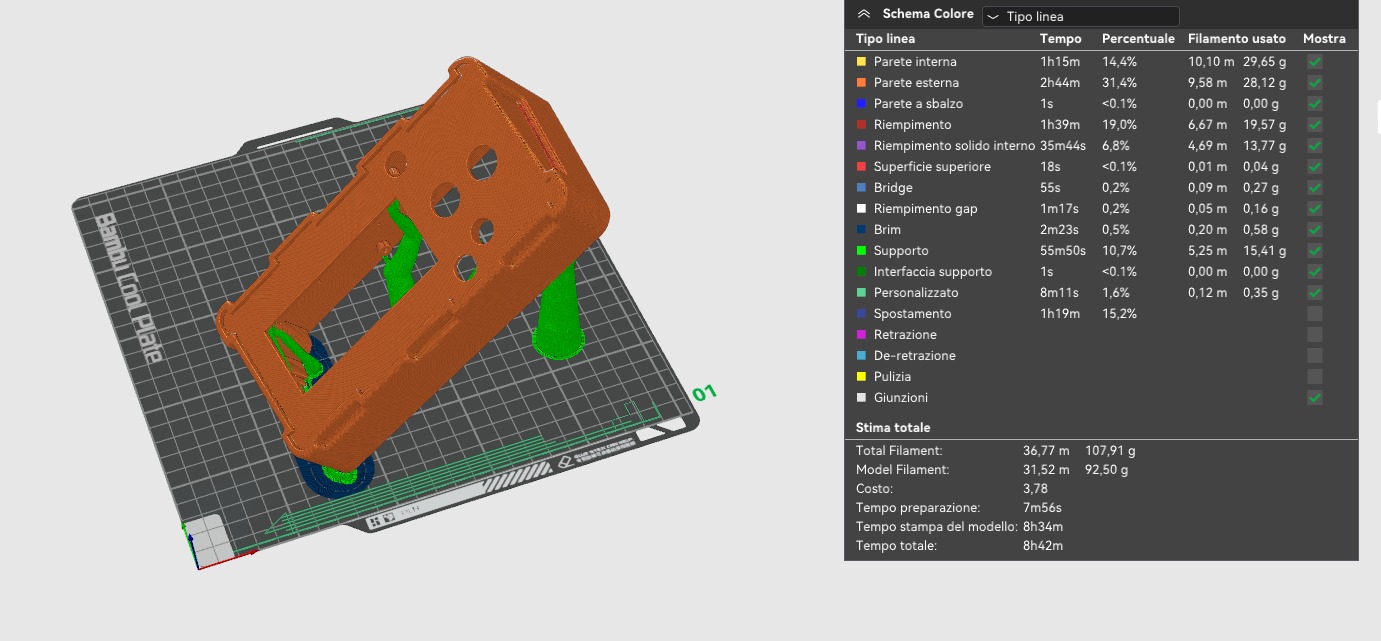Screen dimensions: 1381x641
Task: Toggle the Parete esterna visibility checkbox
Action: pyautogui.click(x=1315, y=83)
